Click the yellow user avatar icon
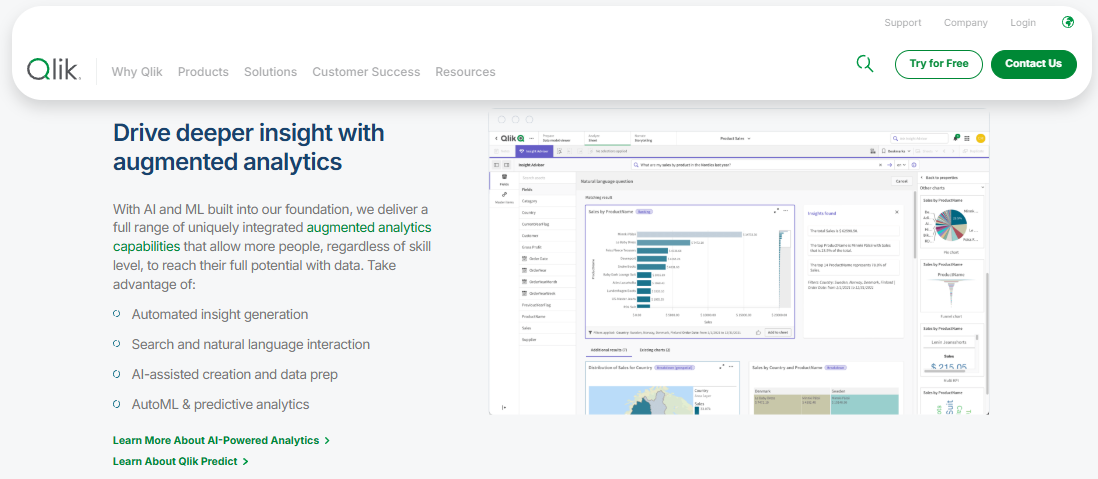Image resolution: width=1098 pixels, height=479 pixels. tap(980, 139)
